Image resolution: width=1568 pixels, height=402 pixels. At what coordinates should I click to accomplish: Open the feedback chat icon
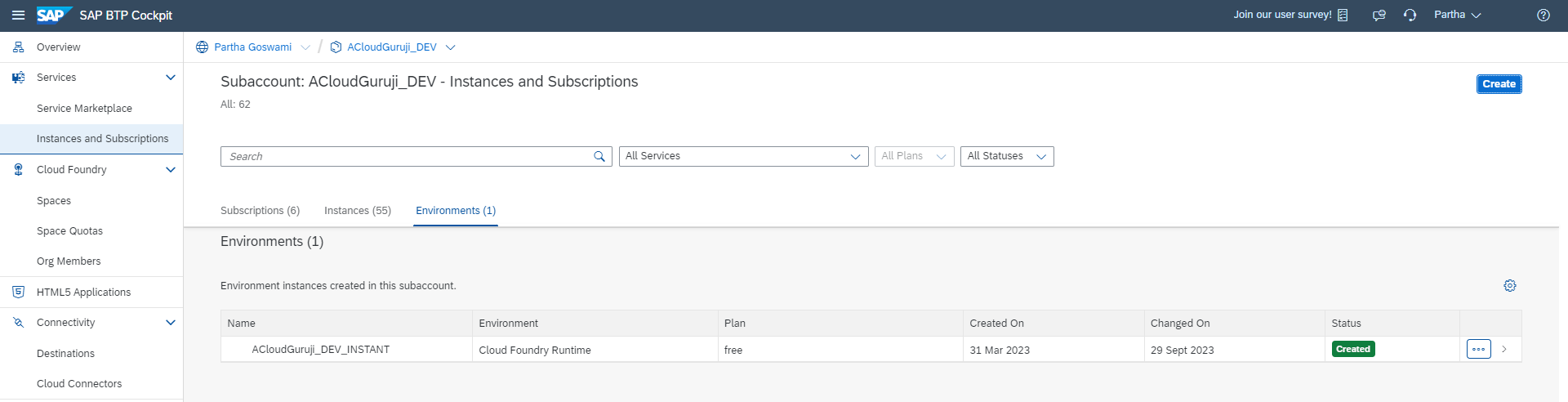(x=1379, y=16)
